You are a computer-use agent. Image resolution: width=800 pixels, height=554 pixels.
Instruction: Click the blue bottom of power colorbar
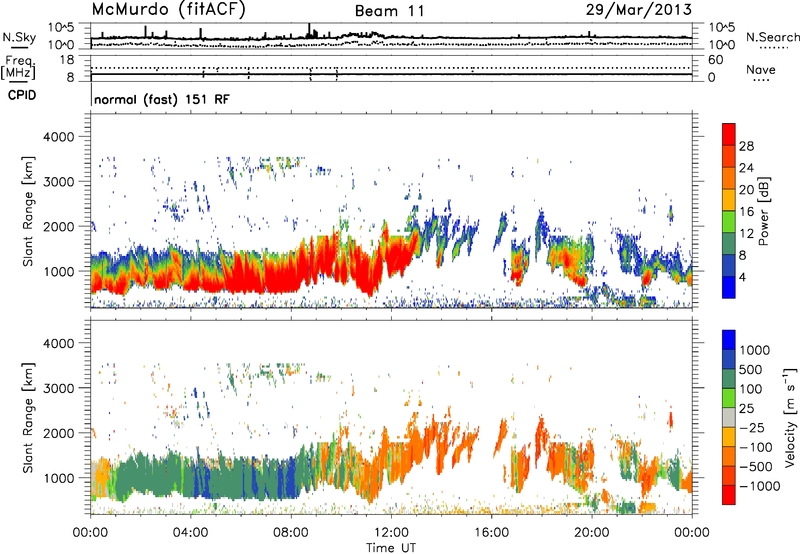[x=729, y=287]
